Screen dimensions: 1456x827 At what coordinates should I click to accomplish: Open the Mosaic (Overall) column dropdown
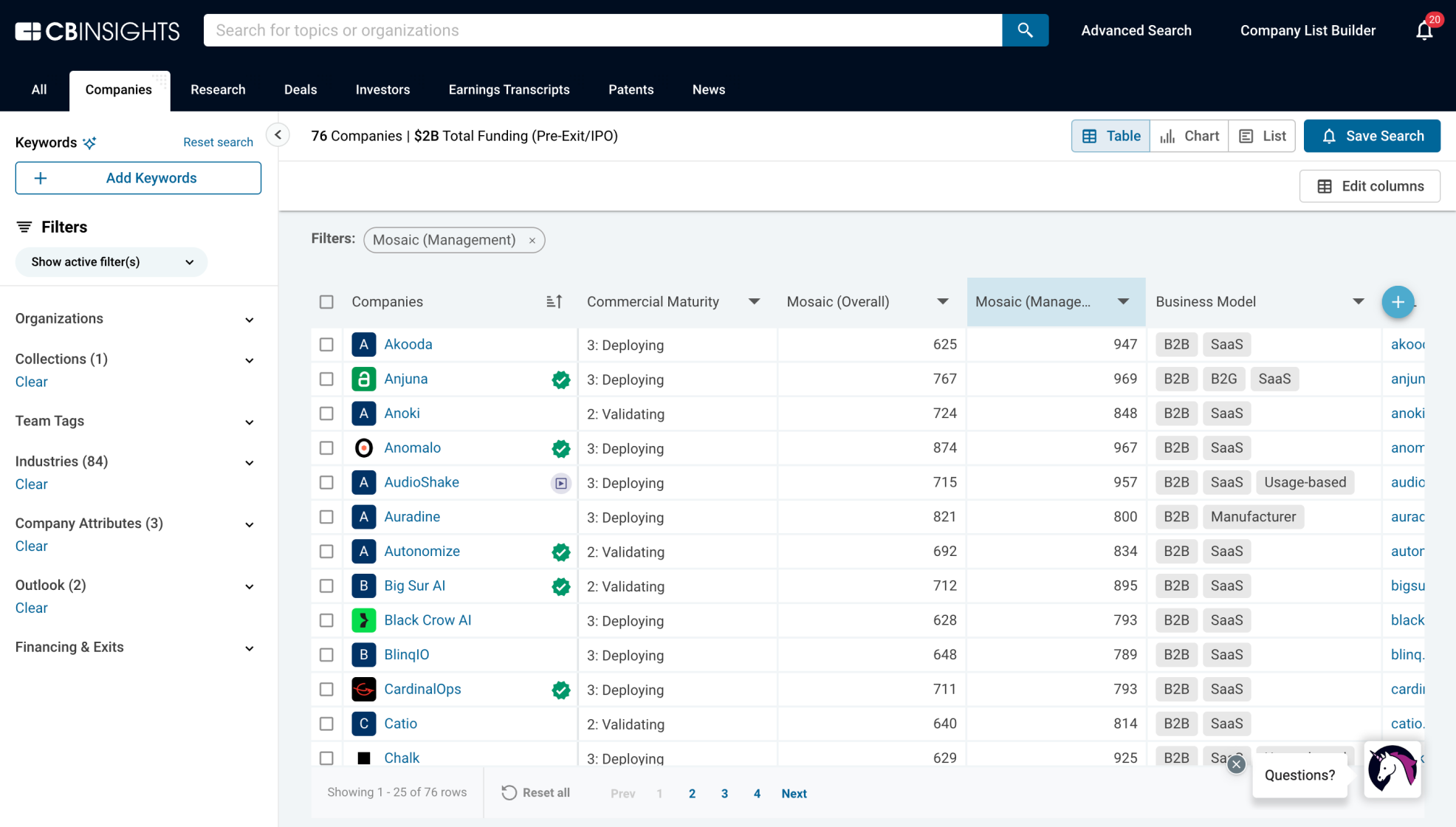(x=943, y=302)
